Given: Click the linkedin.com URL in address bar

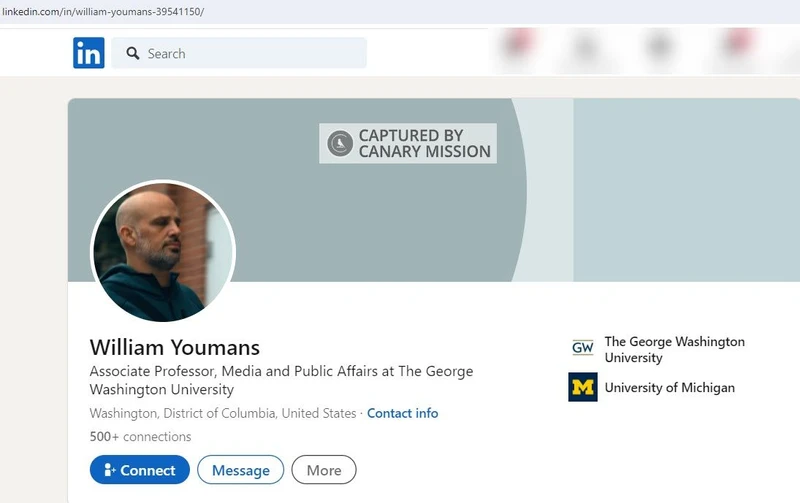Looking at the screenshot, I should (x=103, y=12).
